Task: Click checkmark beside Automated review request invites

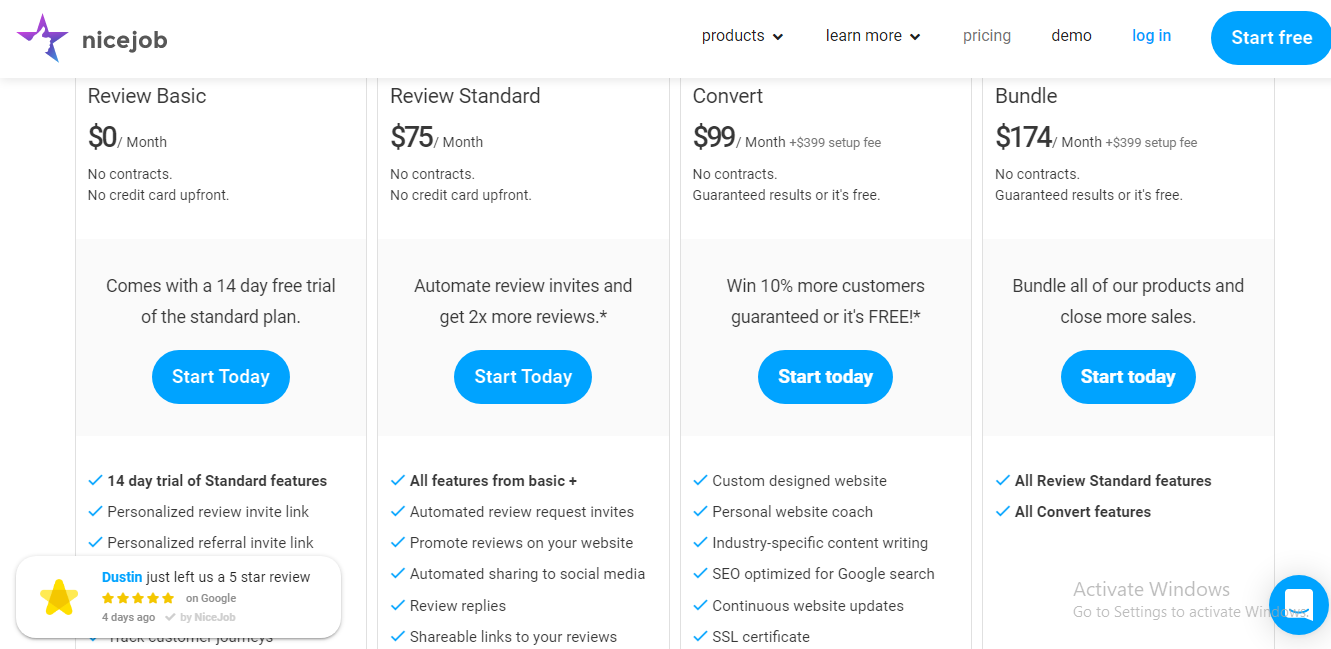Action: [398, 512]
